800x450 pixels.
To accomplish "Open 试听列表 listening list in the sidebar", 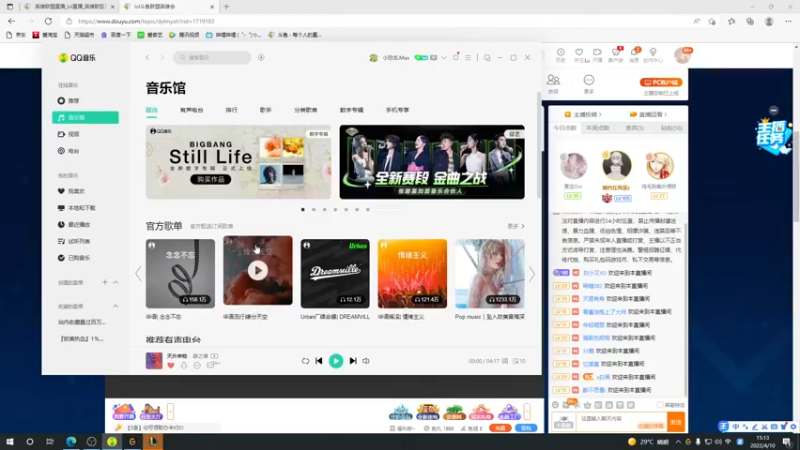I will click(74, 241).
